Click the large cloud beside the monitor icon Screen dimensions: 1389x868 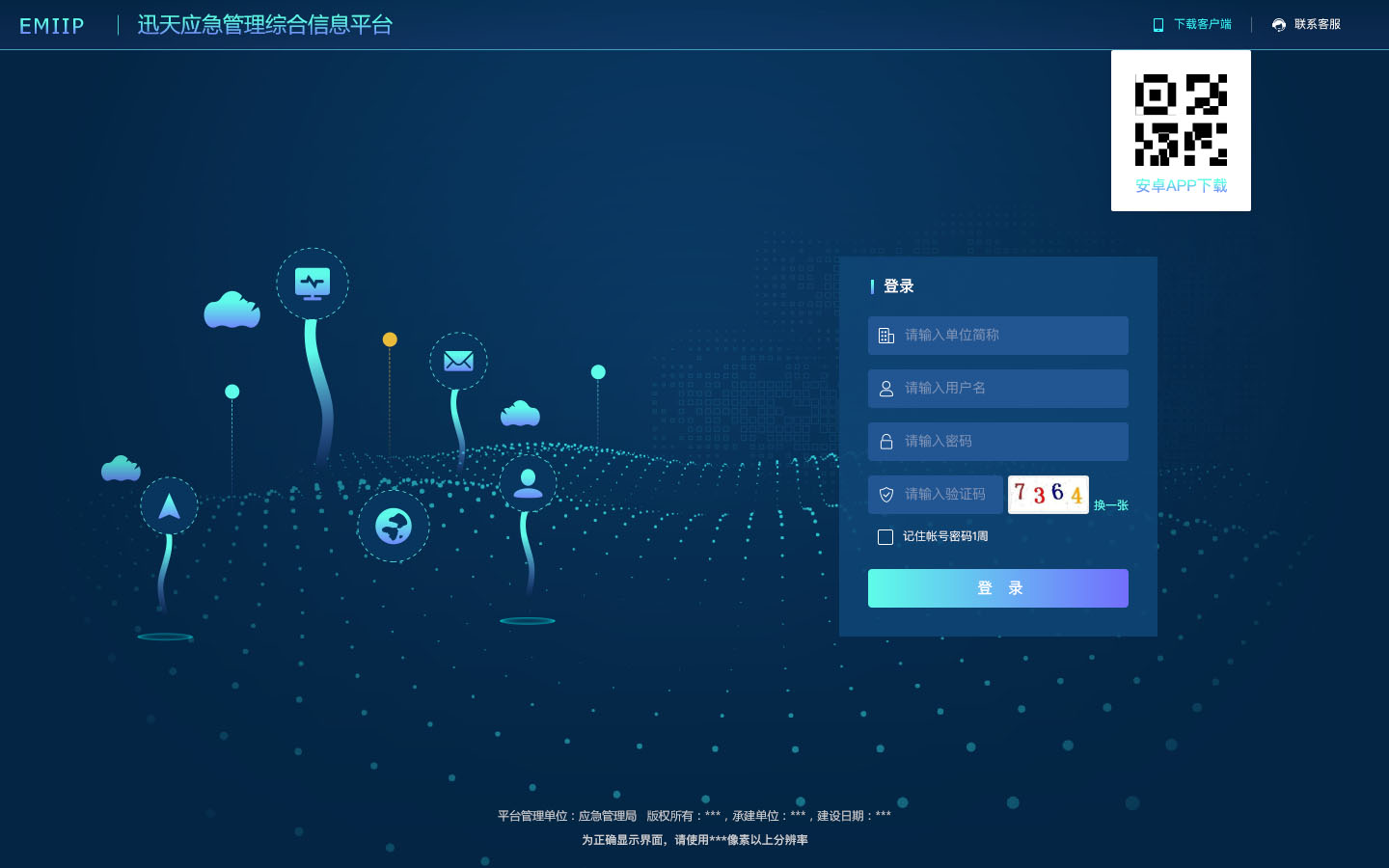click(x=232, y=311)
